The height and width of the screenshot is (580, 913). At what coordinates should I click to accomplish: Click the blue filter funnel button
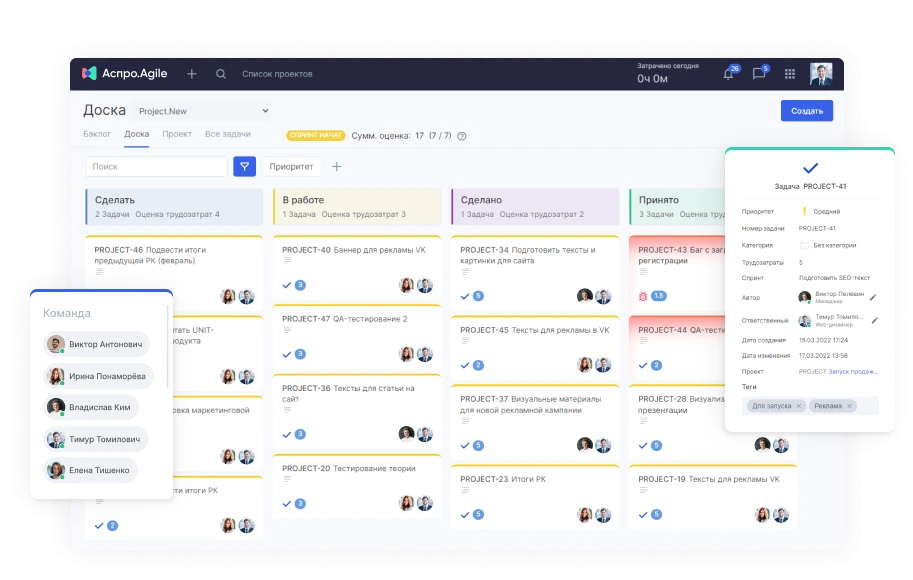click(245, 167)
